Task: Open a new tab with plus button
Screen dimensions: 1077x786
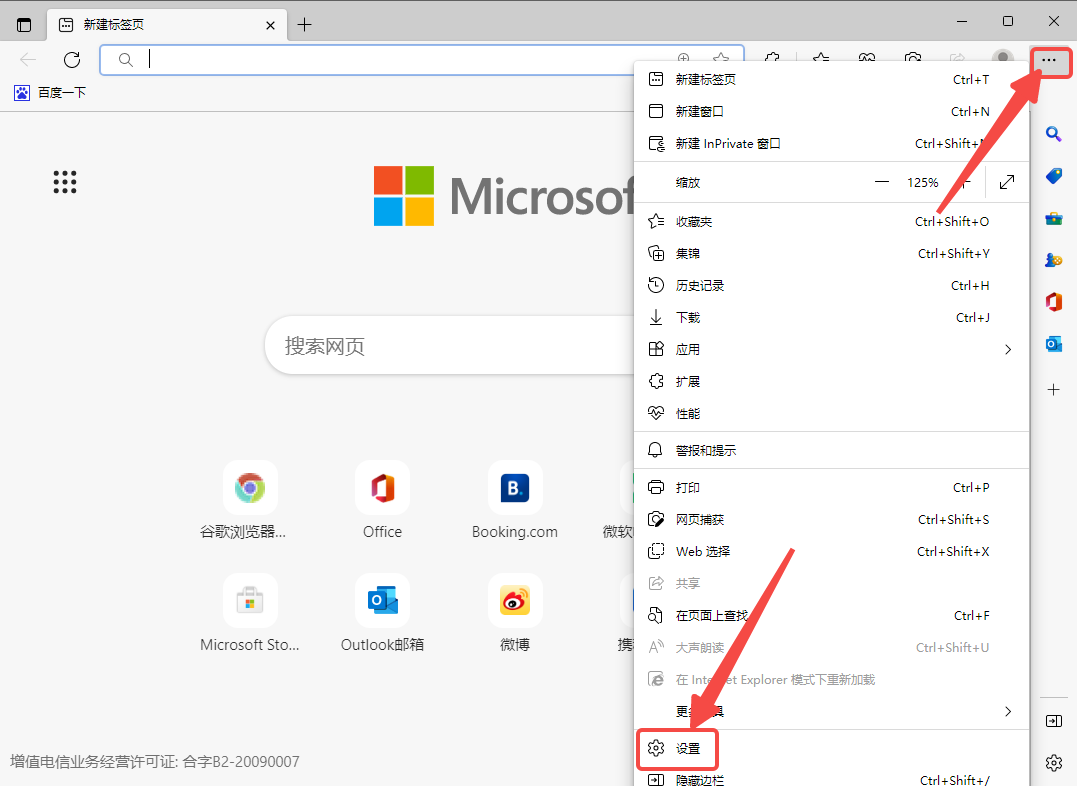Action: [305, 24]
